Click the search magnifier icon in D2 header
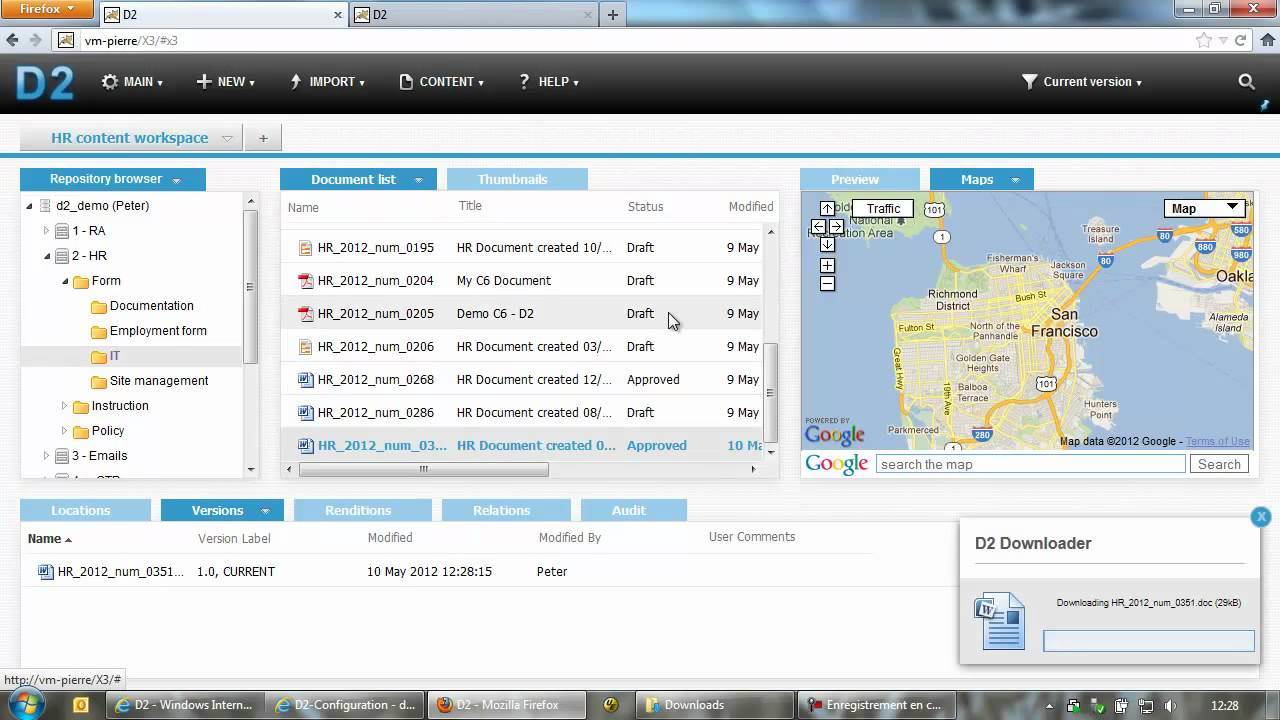Image resolution: width=1280 pixels, height=720 pixels. 1246,82
